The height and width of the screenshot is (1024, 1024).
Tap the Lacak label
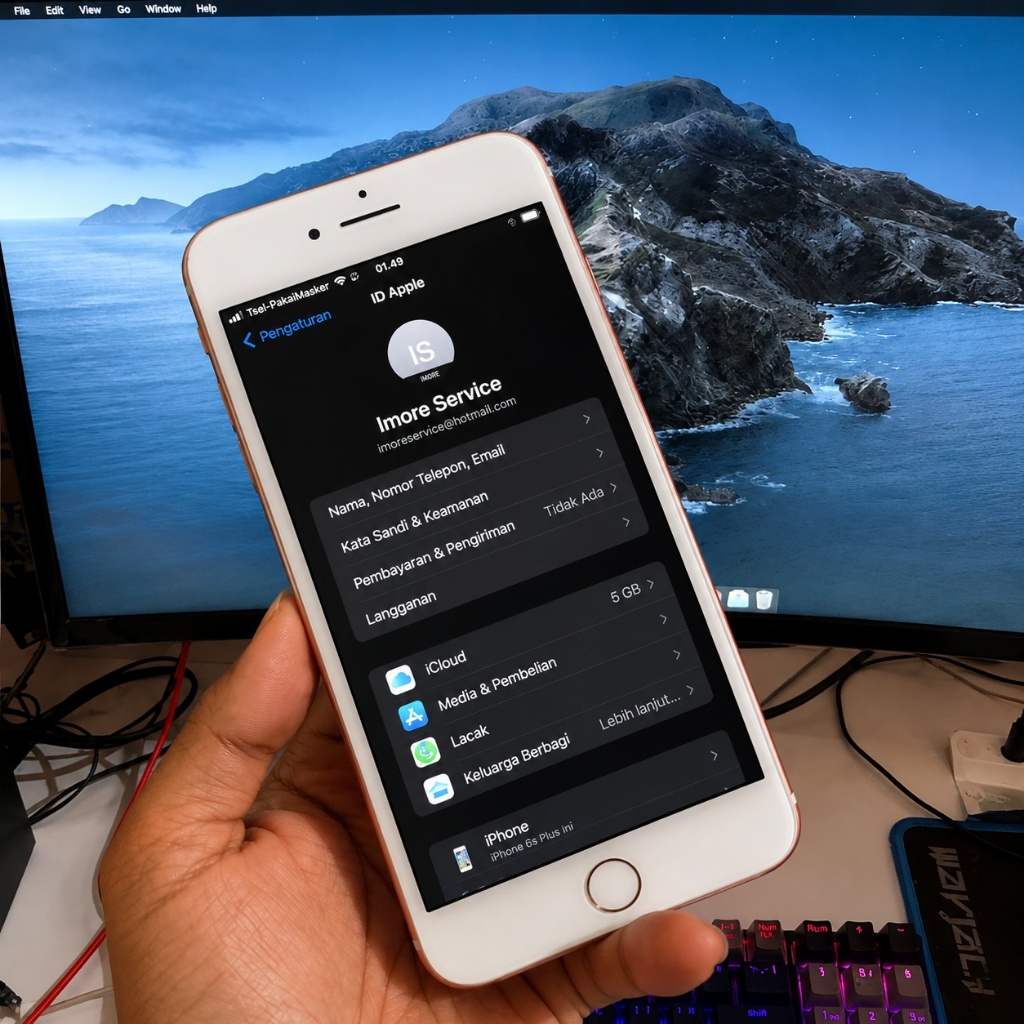[x=470, y=736]
